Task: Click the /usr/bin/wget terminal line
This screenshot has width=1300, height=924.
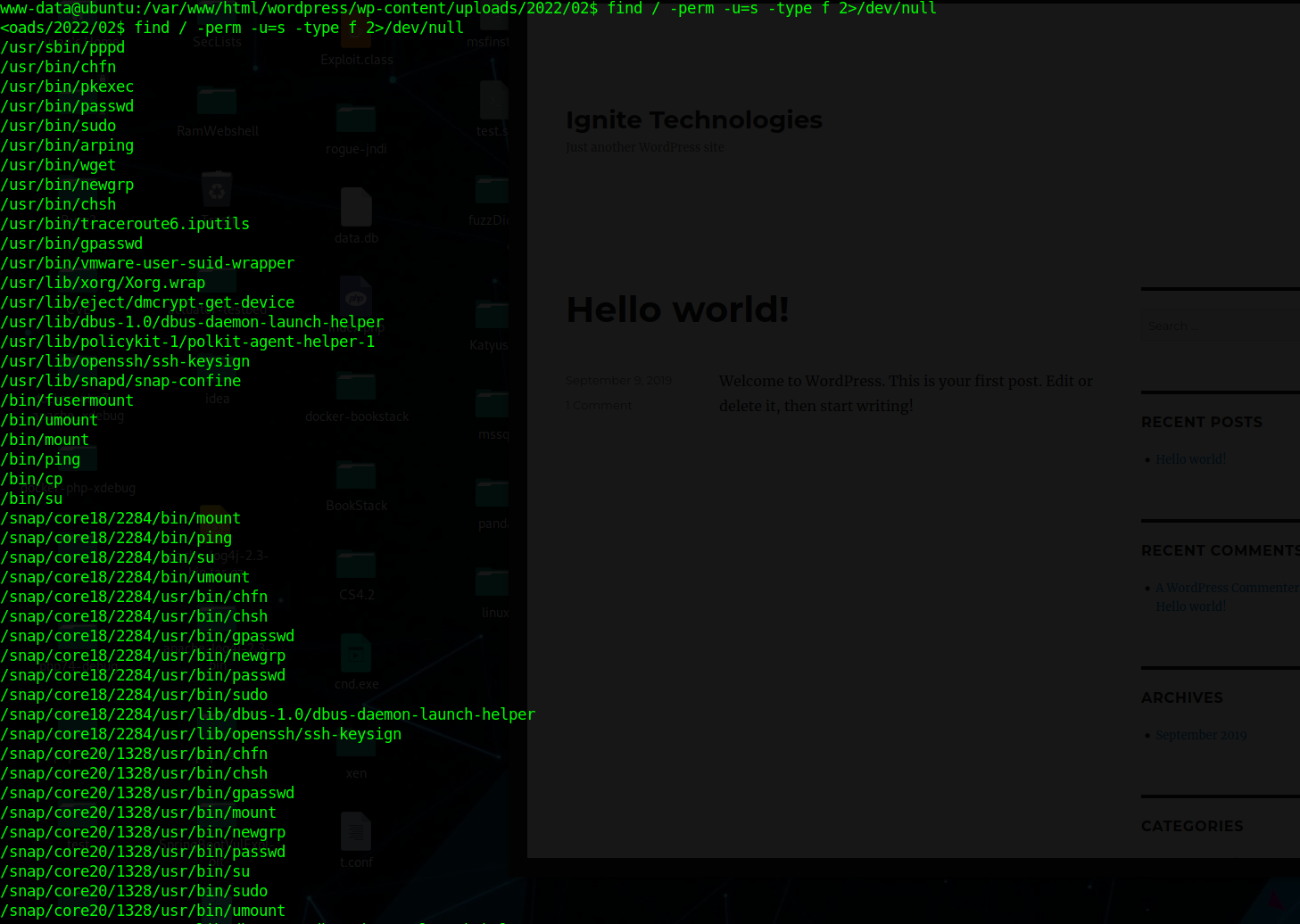Action: [x=58, y=165]
